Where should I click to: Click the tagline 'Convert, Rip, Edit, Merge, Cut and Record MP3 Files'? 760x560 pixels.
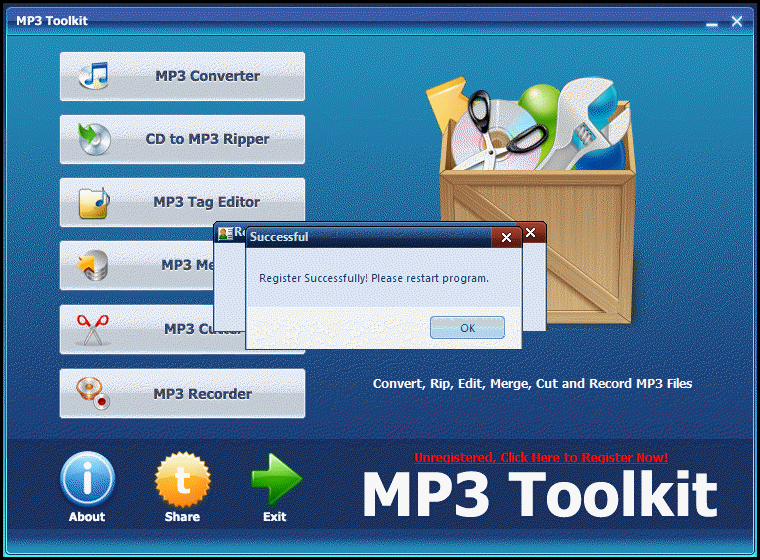tap(532, 384)
